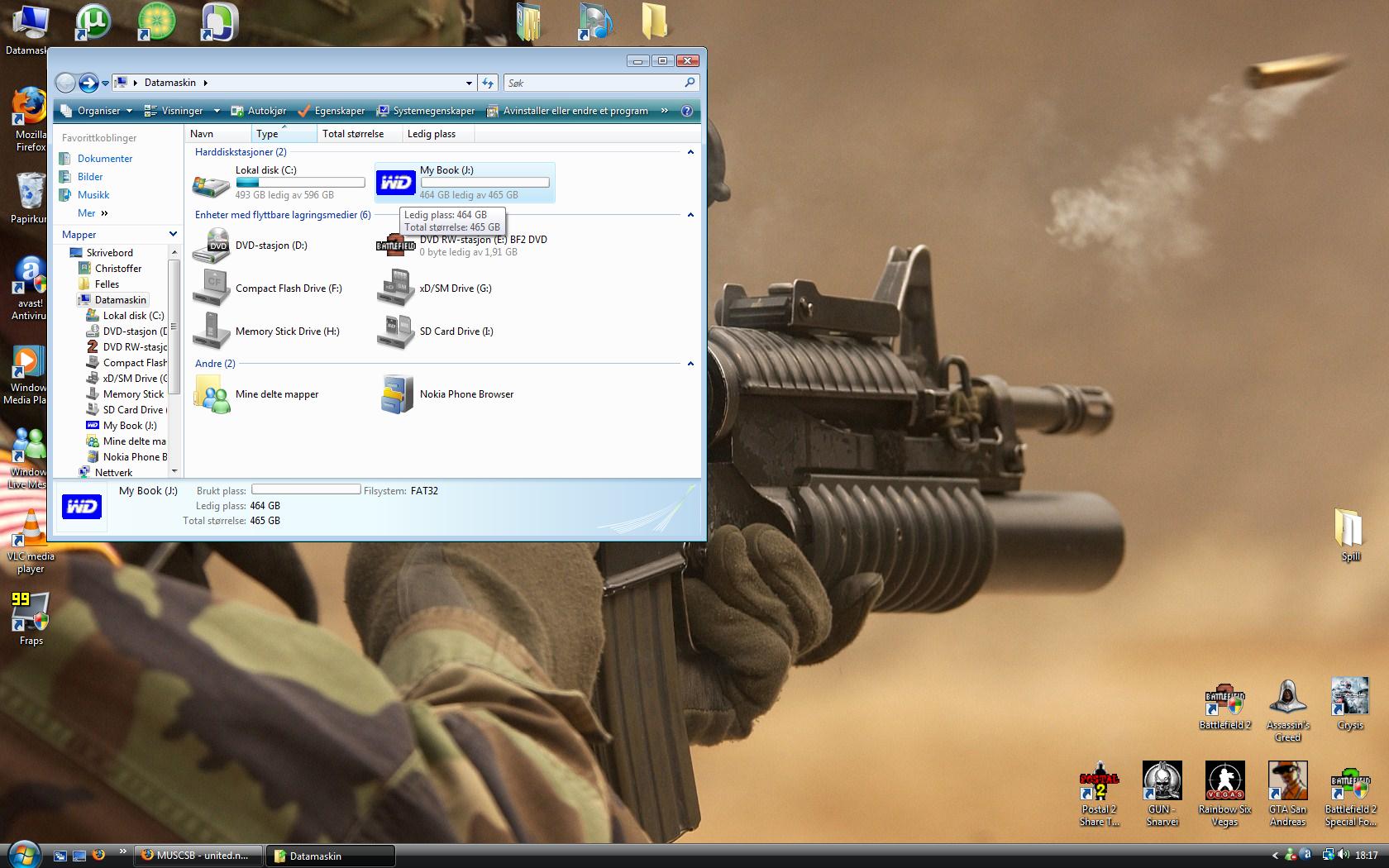This screenshot has height=868, width=1389.
Task: Open recent pages dropdown next to Forward
Action: (x=105, y=83)
